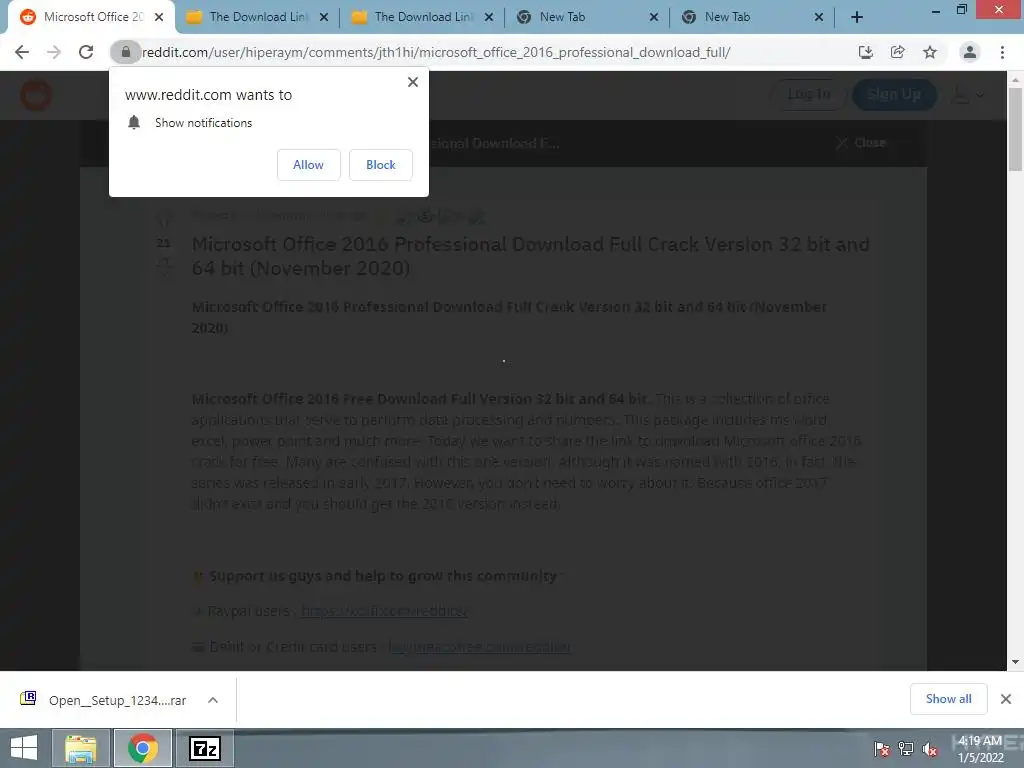Click the page scrollbar thumb
1024x768 pixels.
click(x=1015, y=129)
